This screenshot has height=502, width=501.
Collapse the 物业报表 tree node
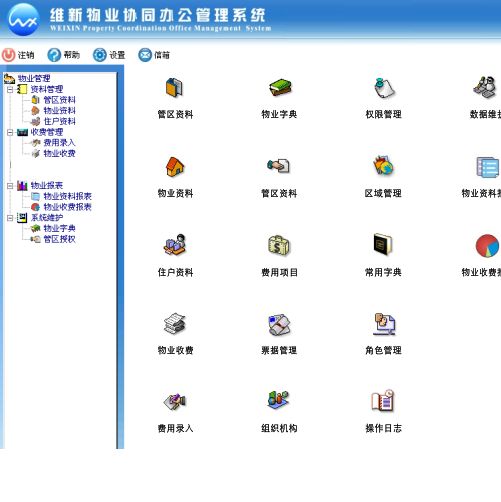10,186
